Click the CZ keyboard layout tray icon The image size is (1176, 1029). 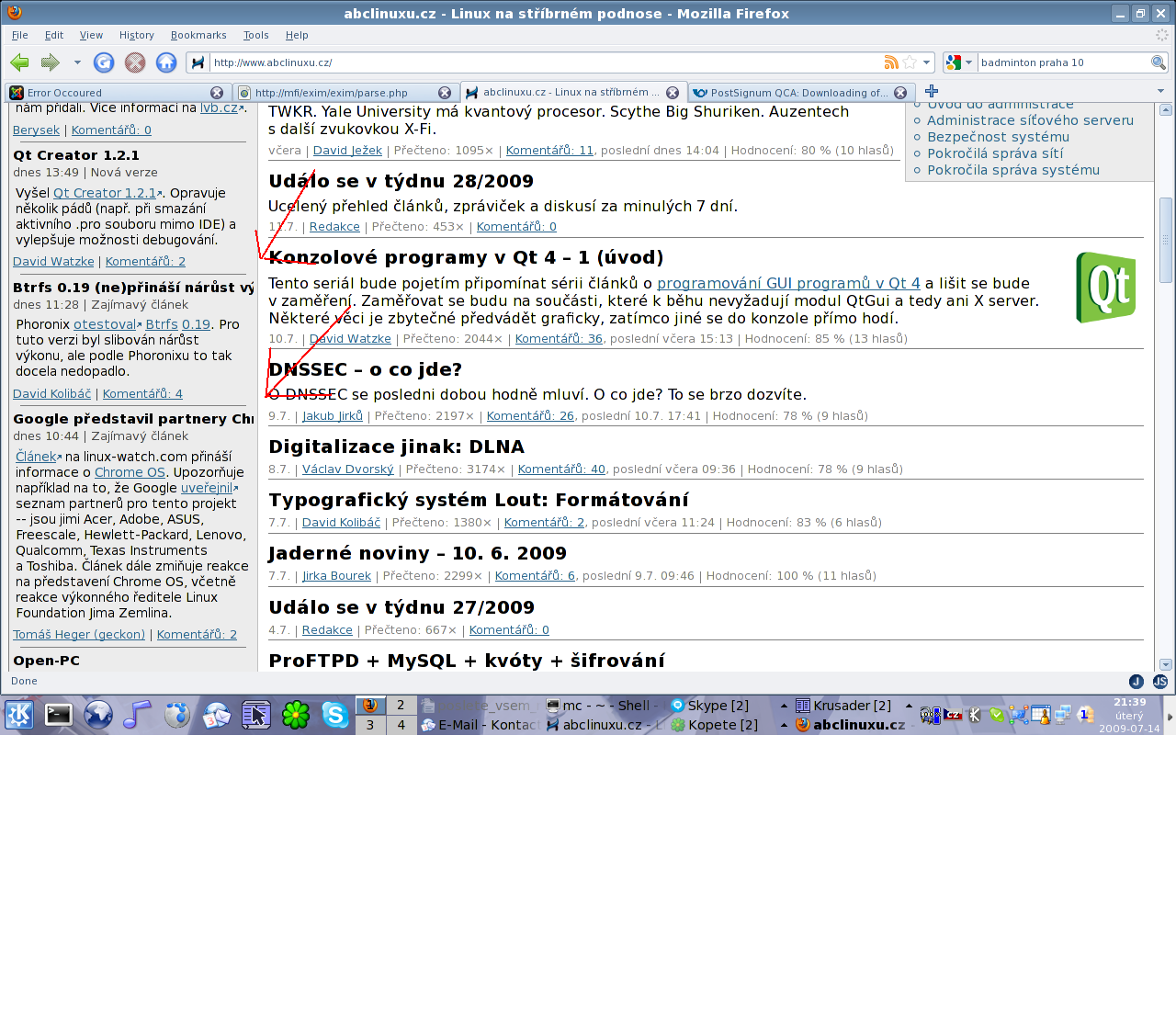953,715
